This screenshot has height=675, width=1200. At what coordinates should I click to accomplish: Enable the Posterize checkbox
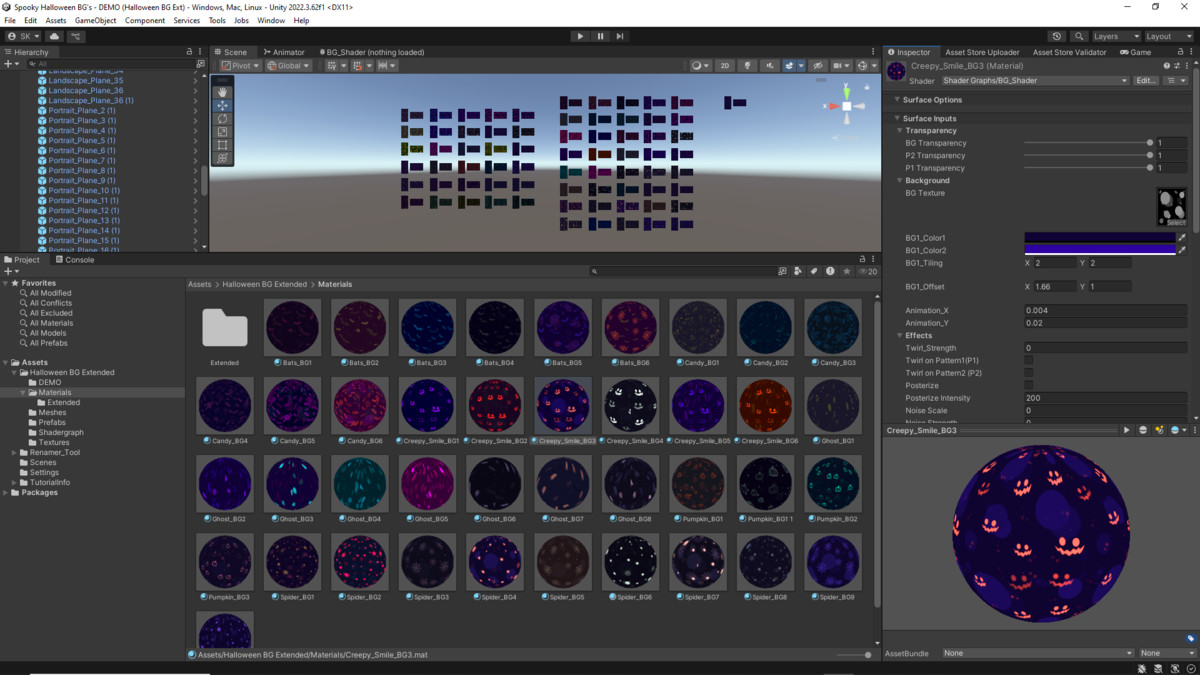click(x=1029, y=385)
